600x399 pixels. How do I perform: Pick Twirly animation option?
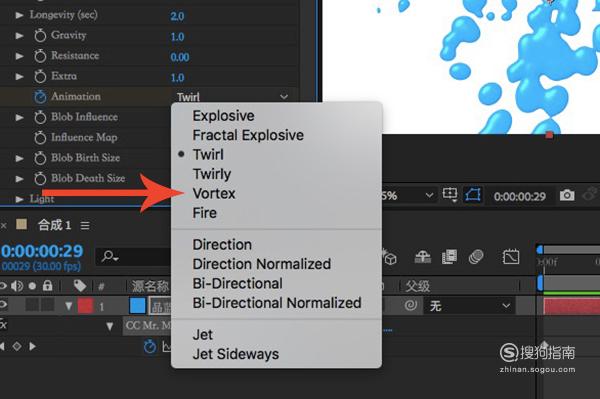pos(212,174)
